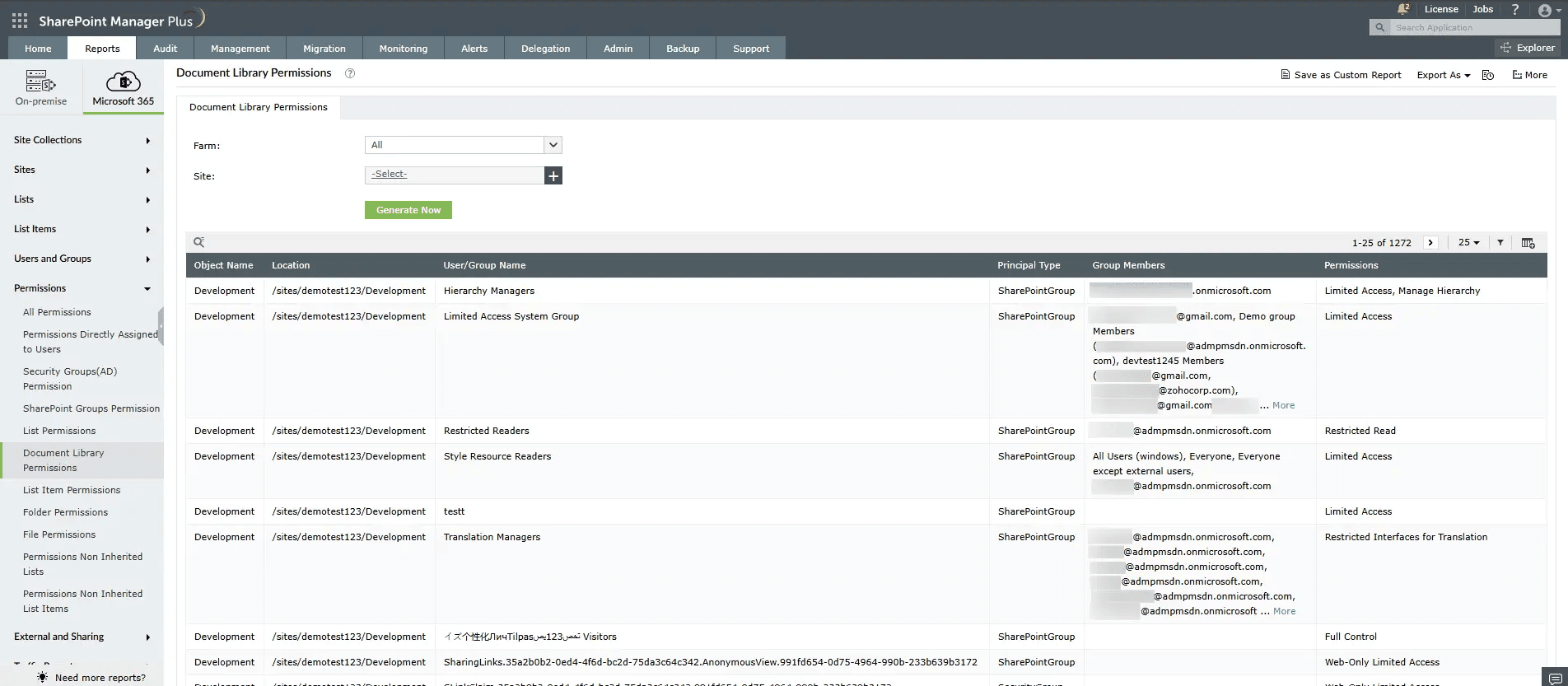Open Export As dropdown
Image resolution: width=1568 pixels, height=686 pixels.
click(x=1444, y=75)
